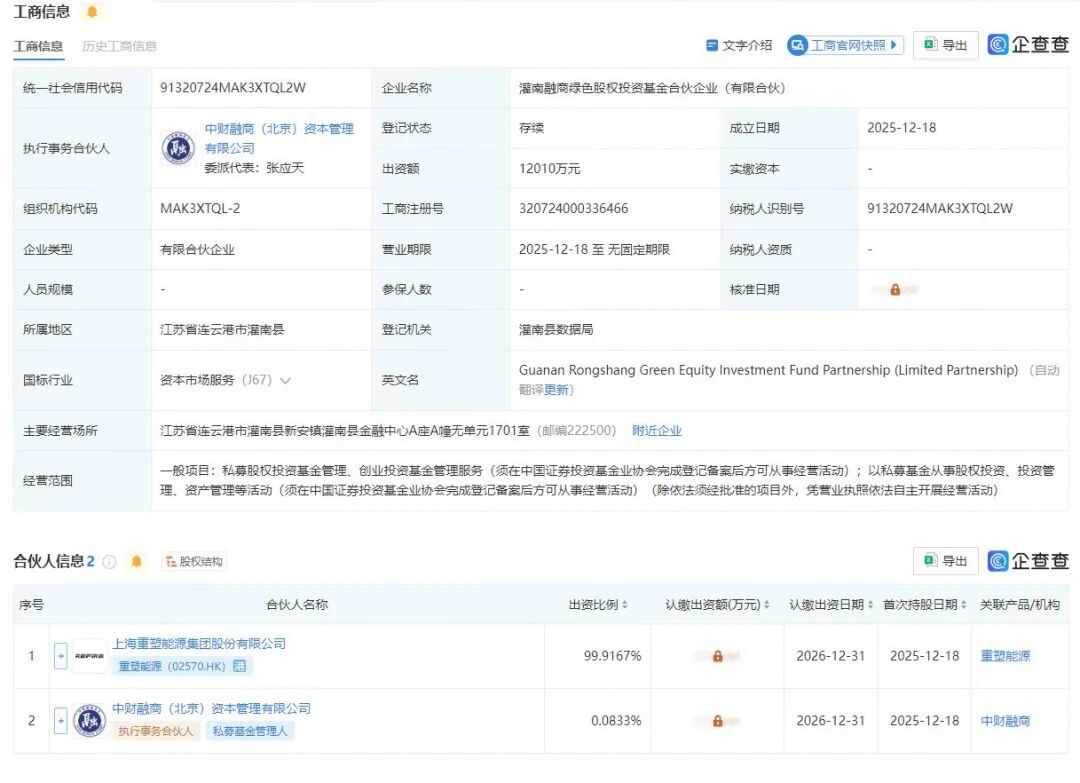Click the 上海重塑能源 company logo thumbnail

pos(89,656)
